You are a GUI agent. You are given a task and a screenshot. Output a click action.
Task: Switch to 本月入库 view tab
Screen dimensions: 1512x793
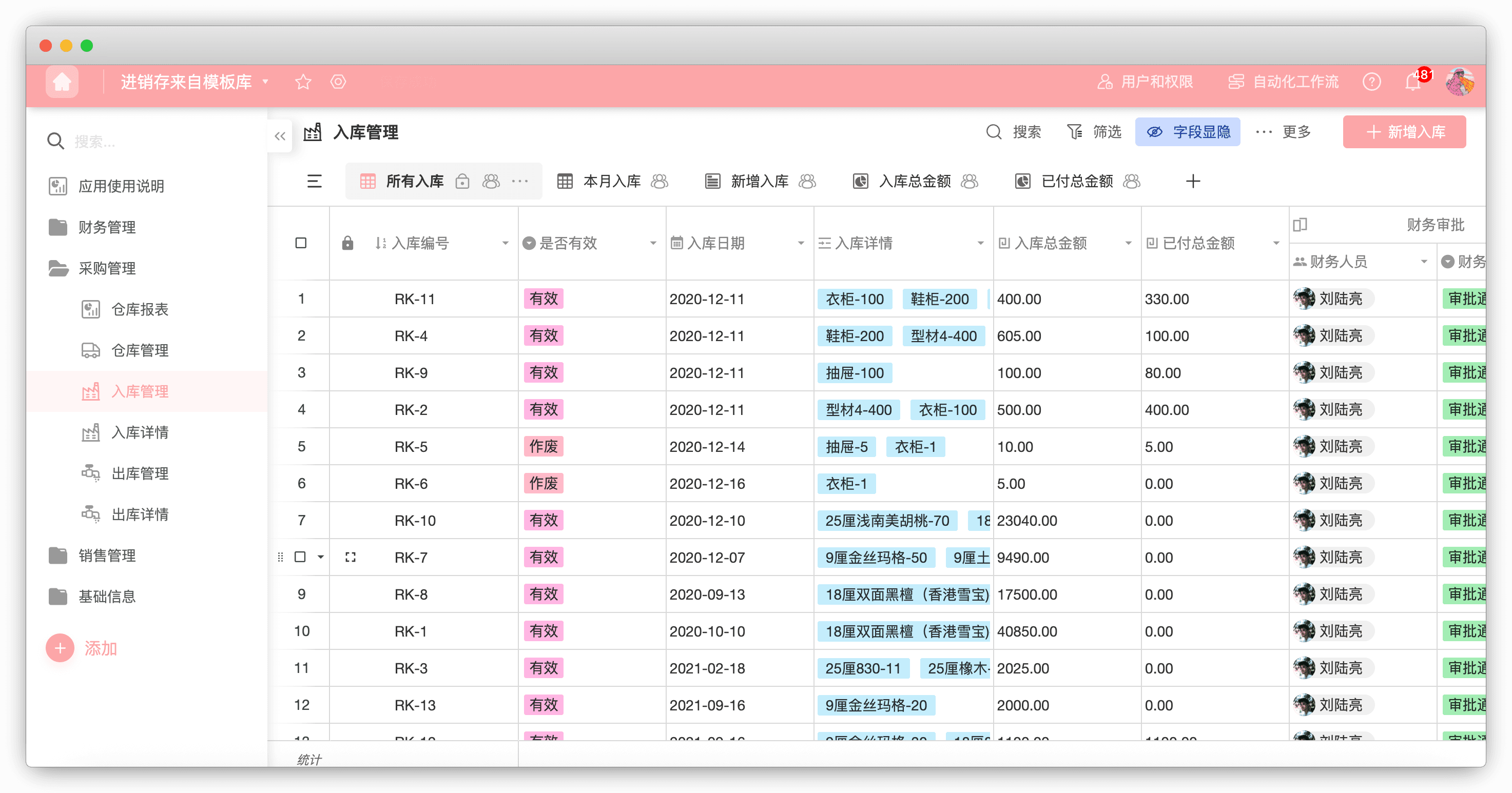tap(612, 181)
